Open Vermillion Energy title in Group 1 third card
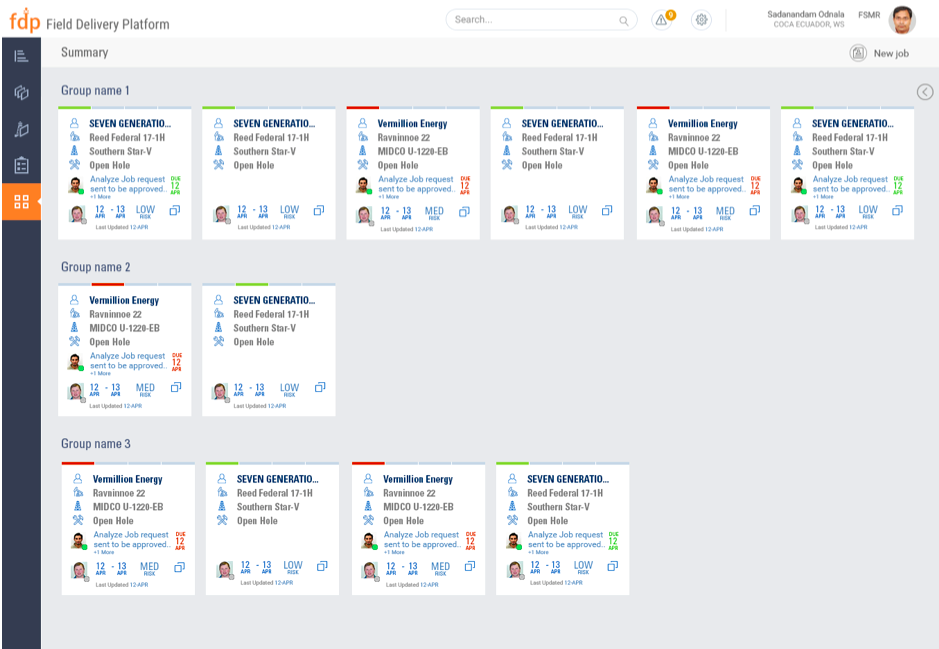This screenshot has width=939, height=649. (412, 124)
